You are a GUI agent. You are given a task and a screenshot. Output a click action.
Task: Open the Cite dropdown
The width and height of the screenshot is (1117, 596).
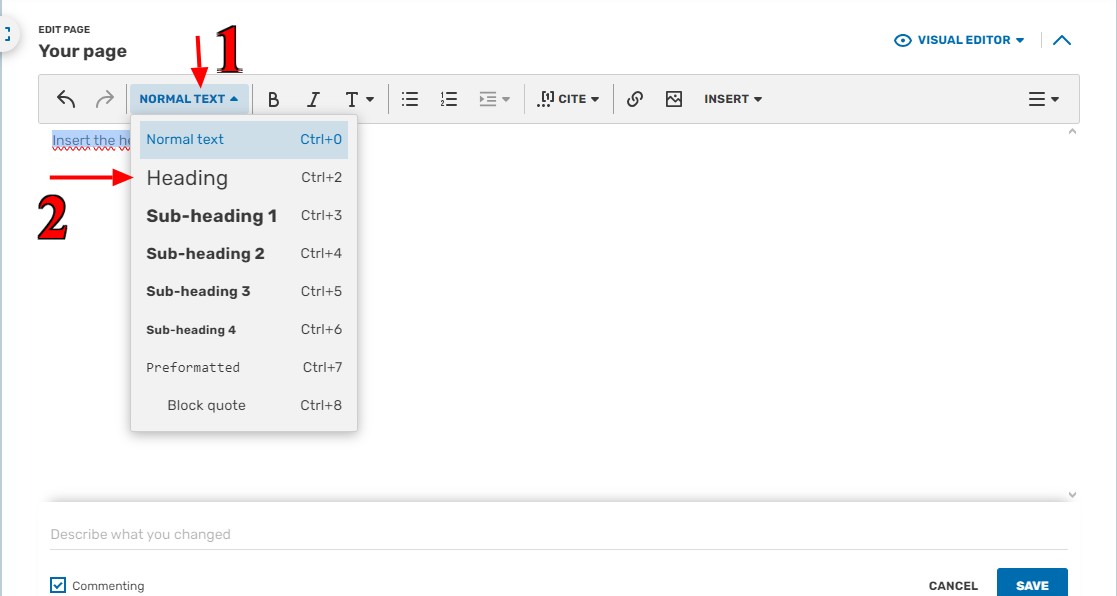(568, 99)
